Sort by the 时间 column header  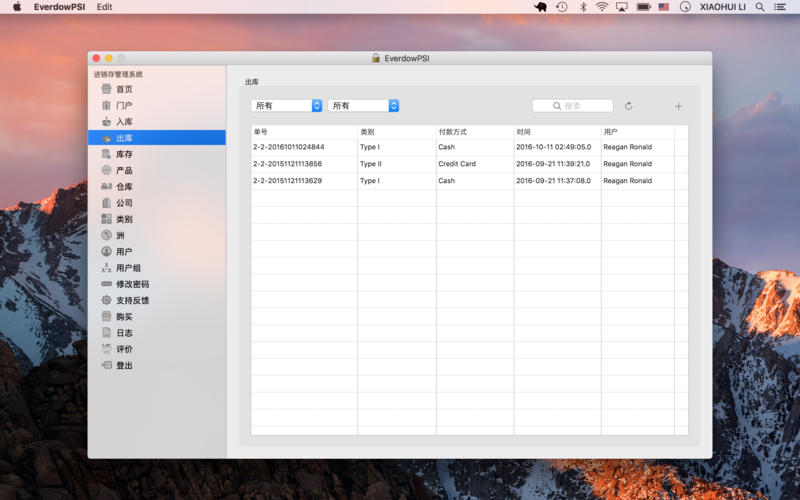556,132
